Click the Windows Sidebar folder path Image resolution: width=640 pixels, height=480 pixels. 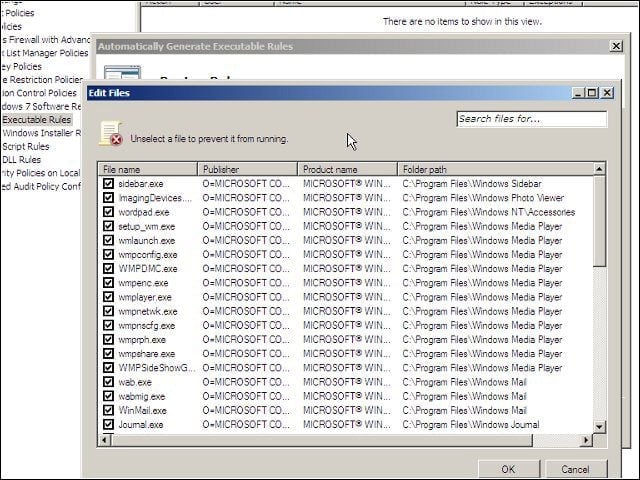click(x=472, y=184)
